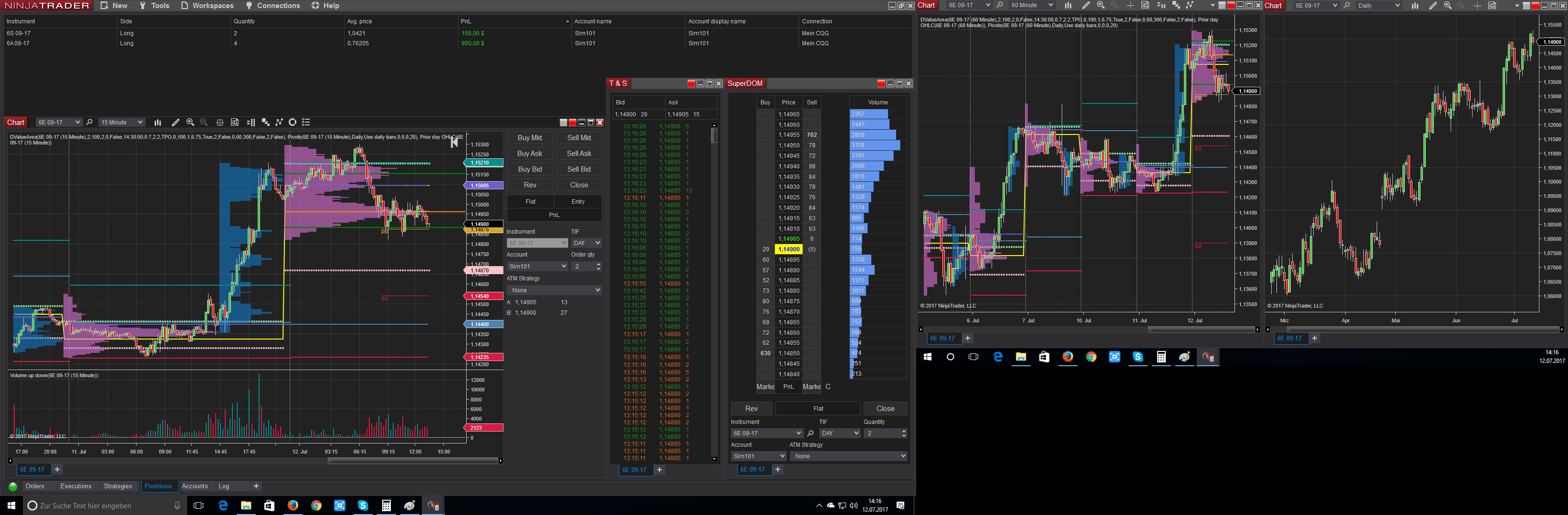Toggle Chart Trader panel in 15 Minute chart
Viewport: 1568px width, 515px height.
point(251,122)
